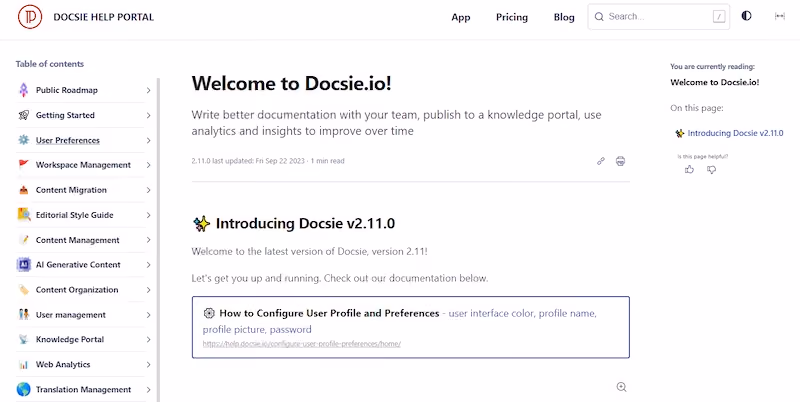Open the Blog menu item
This screenshot has height=402, width=800.
tap(564, 17)
